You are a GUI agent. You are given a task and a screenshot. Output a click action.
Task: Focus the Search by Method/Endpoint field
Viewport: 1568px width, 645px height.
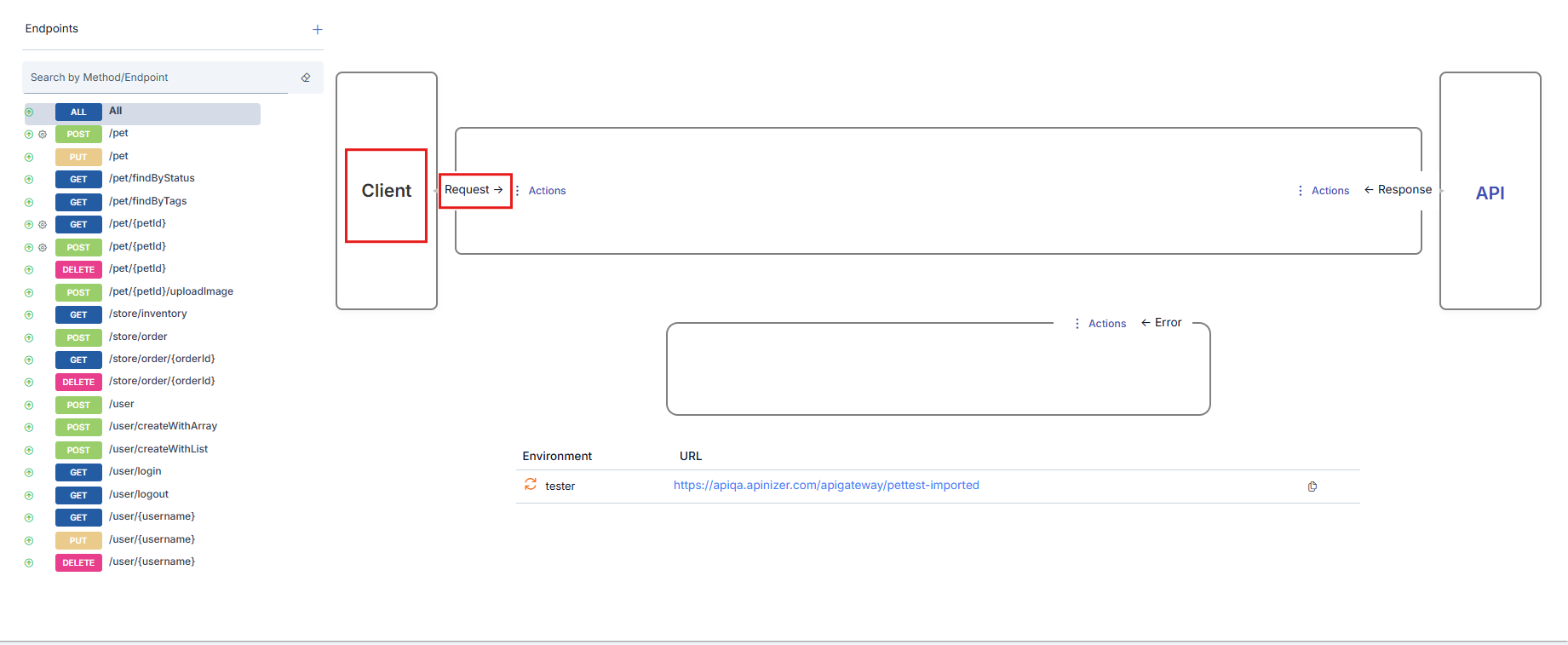tap(158, 78)
